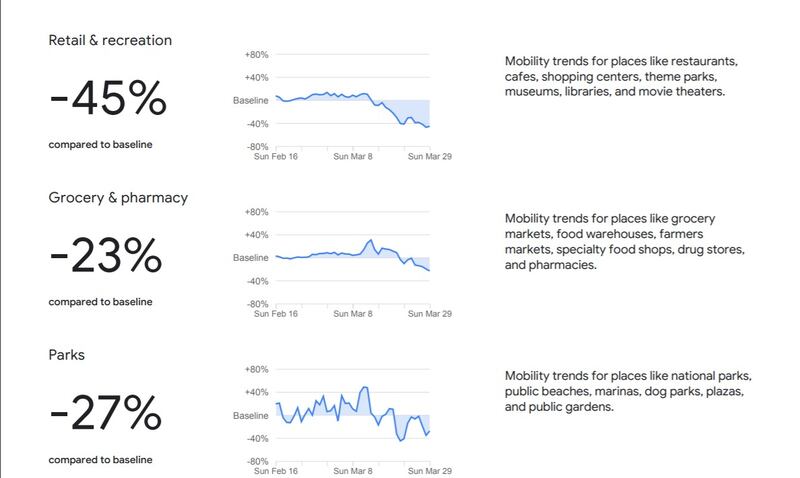800x478 pixels.
Task: Click the restaurants and cafes description text
Action: (614, 76)
